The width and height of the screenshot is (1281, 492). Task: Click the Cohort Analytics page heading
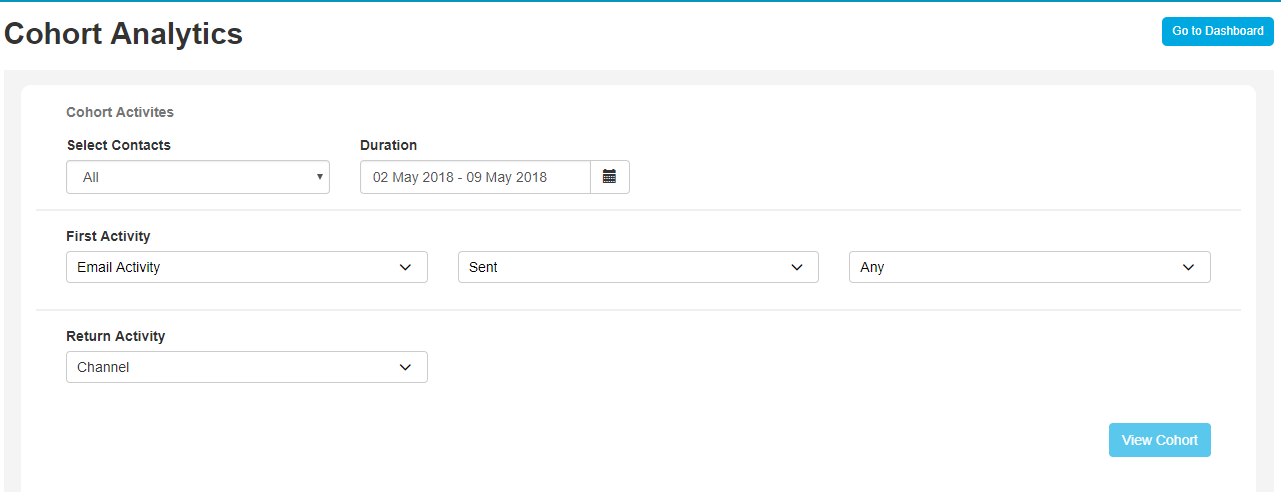tap(124, 33)
